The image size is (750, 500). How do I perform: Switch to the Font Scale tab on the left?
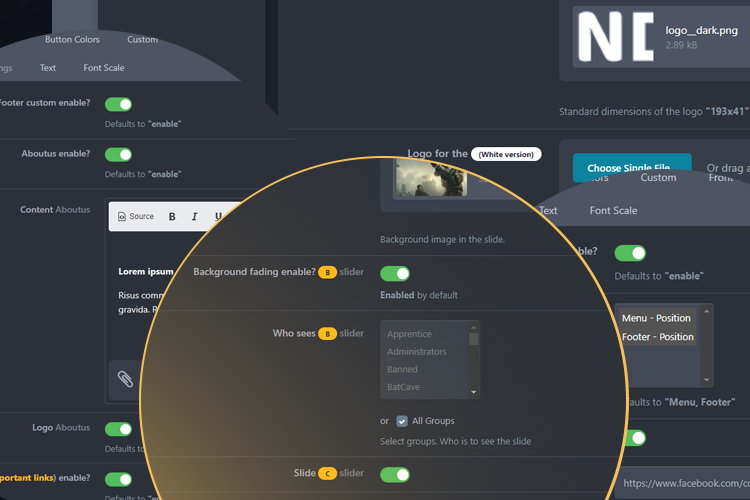point(104,68)
